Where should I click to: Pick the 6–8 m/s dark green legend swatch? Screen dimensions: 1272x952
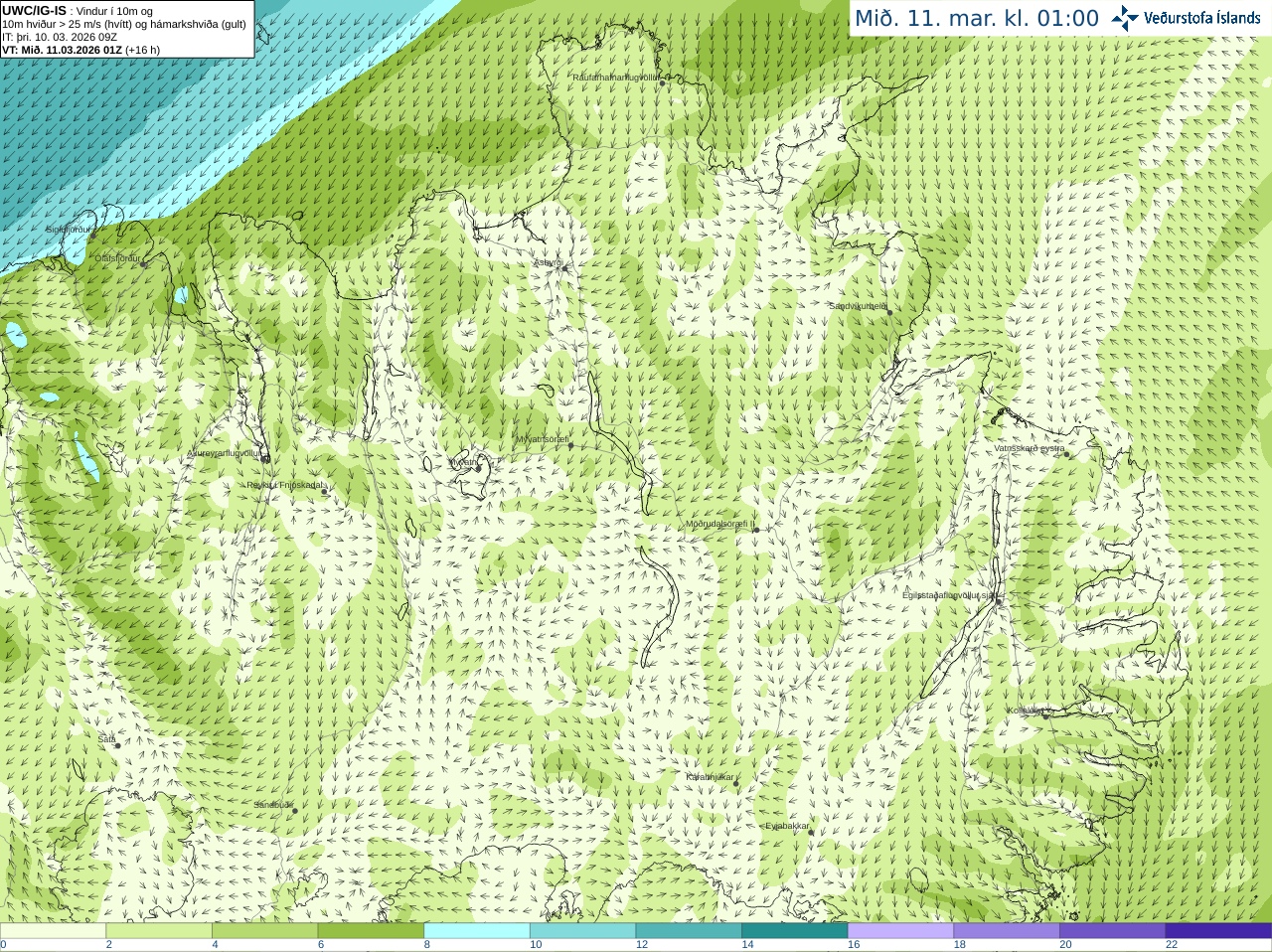click(371, 931)
